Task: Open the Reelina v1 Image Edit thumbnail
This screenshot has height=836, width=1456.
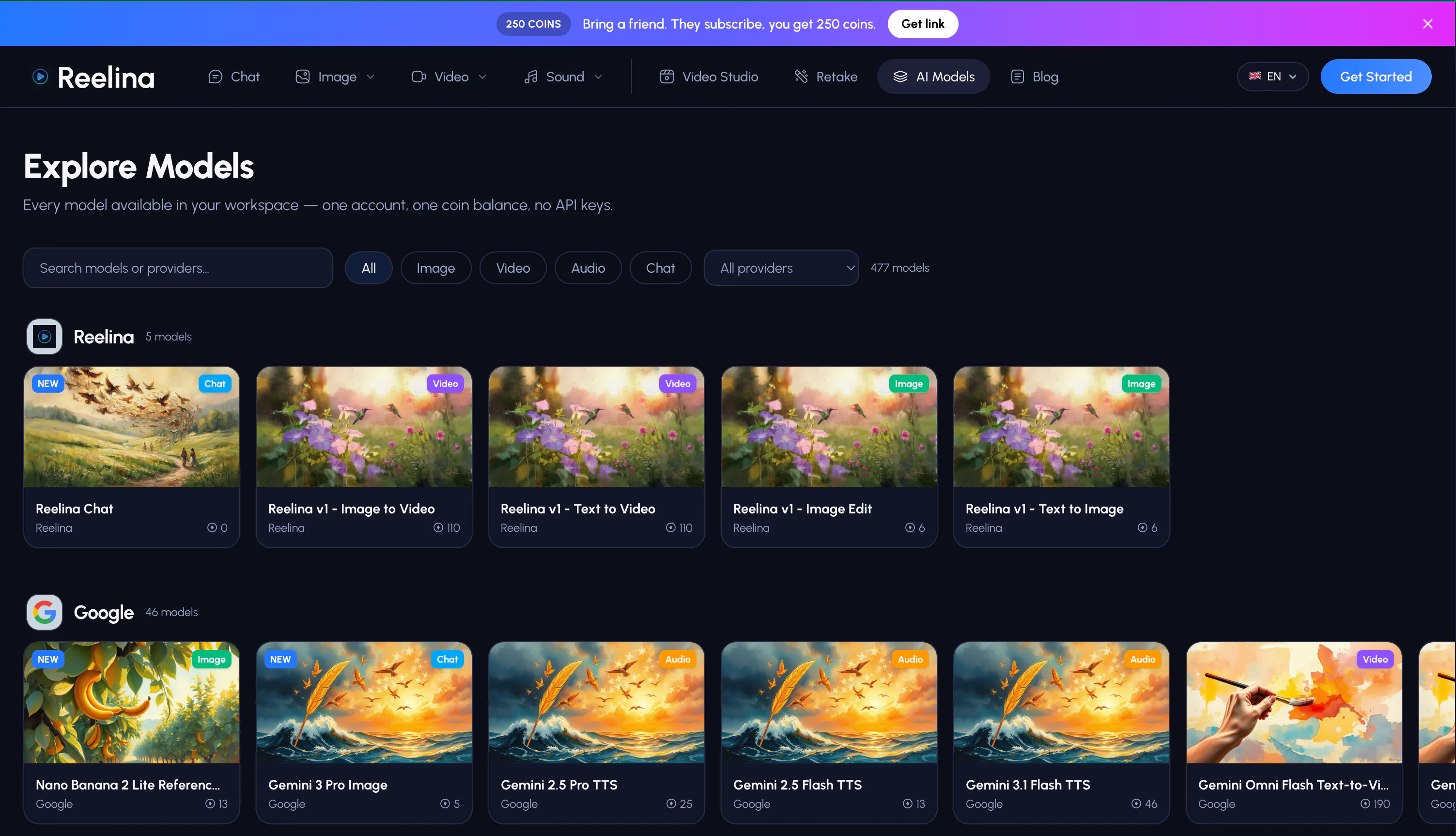Action: click(x=828, y=427)
